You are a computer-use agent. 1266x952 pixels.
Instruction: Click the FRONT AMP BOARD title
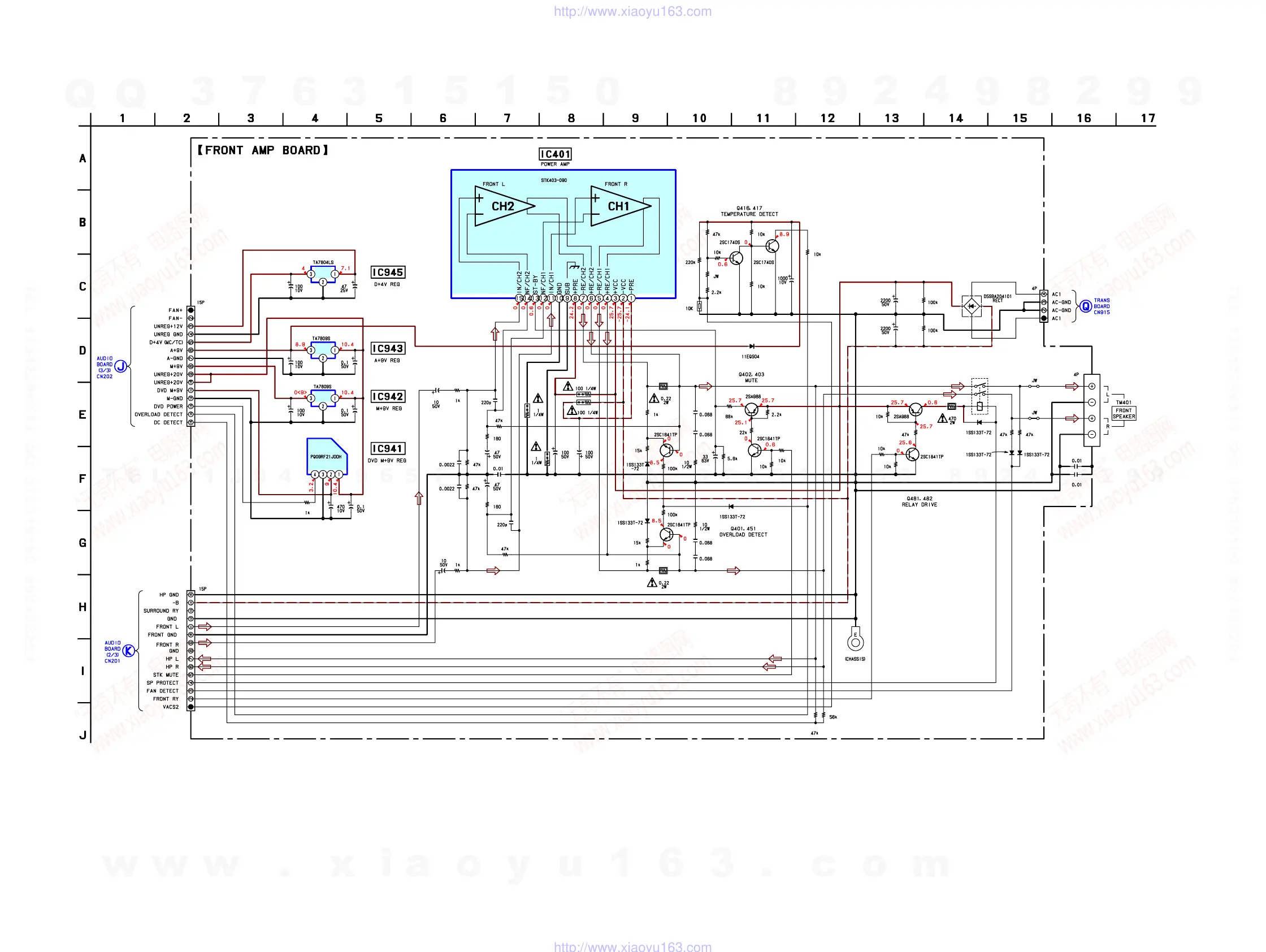click(x=263, y=150)
